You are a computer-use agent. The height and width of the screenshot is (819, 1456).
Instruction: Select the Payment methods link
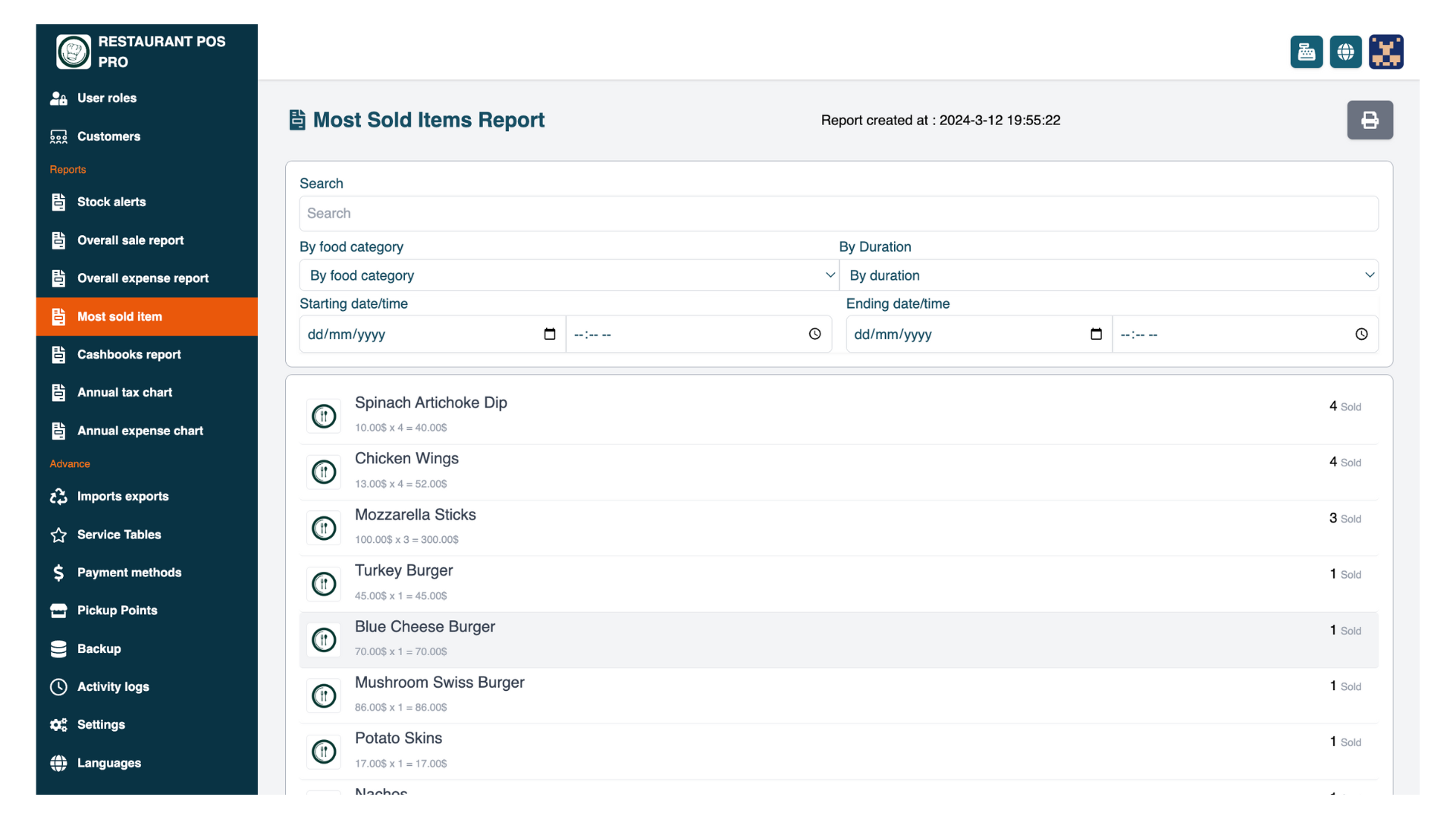[129, 573]
